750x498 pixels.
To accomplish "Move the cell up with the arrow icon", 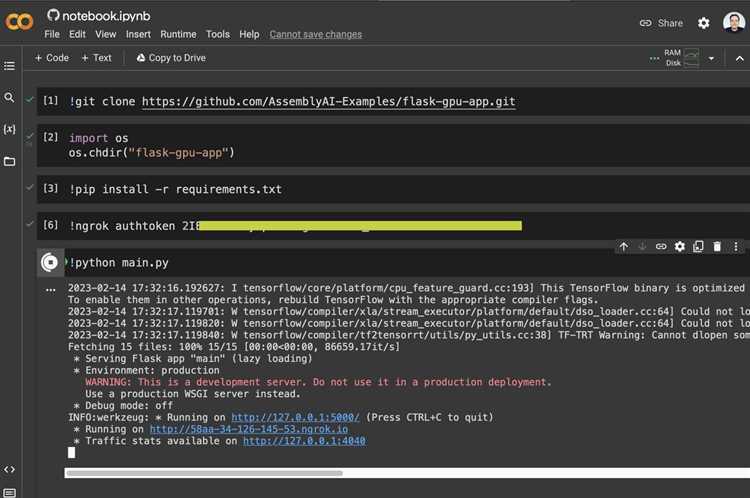I will pyautogui.click(x=623, y=246).
